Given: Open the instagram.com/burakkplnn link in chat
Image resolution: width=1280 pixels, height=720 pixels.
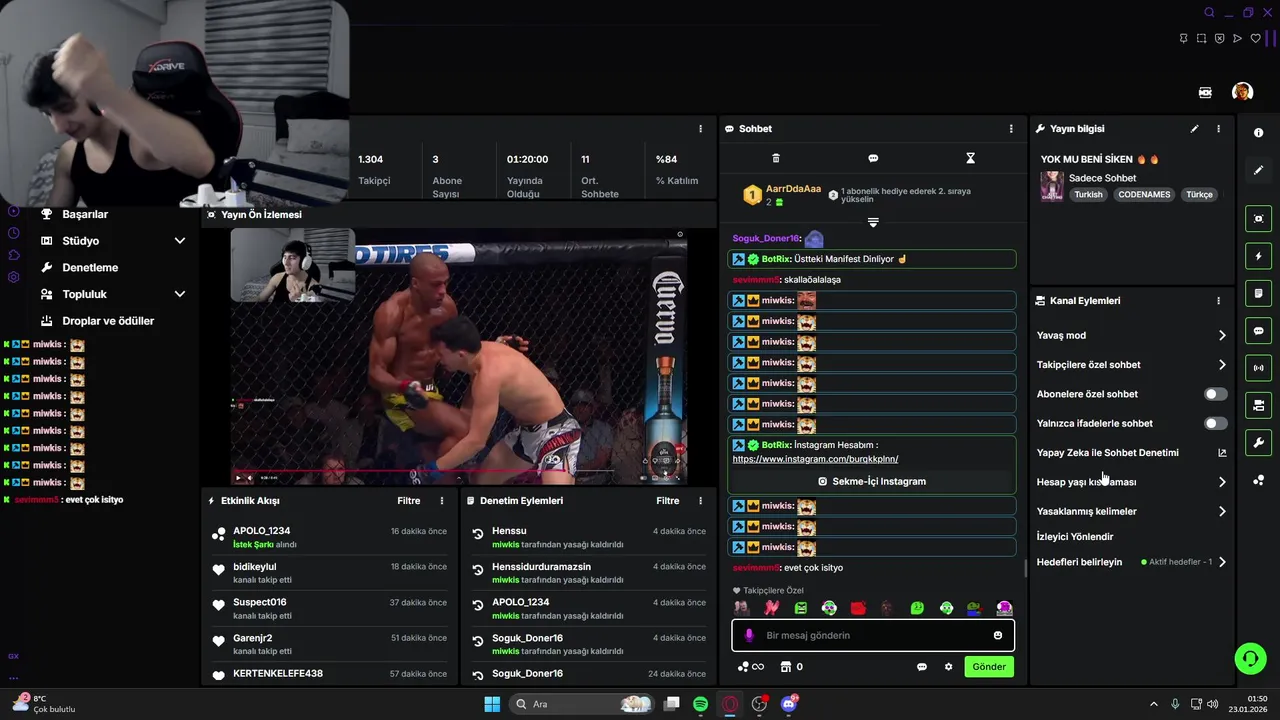Looking at the screenshot, I should [x=815, y=459].
